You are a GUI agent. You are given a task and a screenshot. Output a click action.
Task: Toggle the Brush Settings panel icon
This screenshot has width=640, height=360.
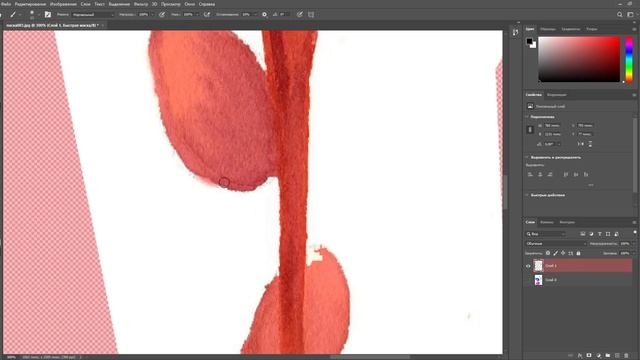point(48,14)
